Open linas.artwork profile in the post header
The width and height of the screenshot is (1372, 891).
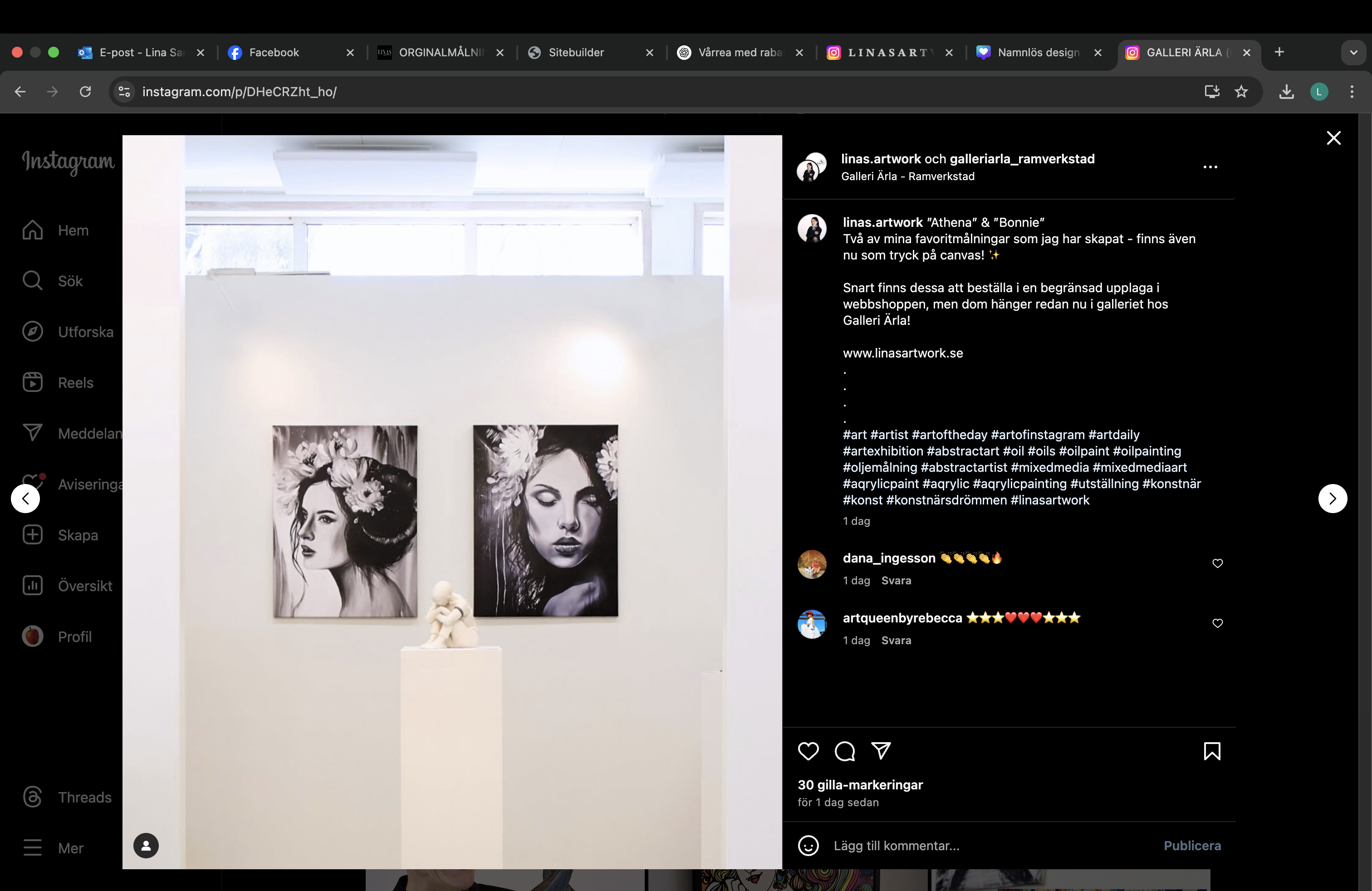[880, 159]
